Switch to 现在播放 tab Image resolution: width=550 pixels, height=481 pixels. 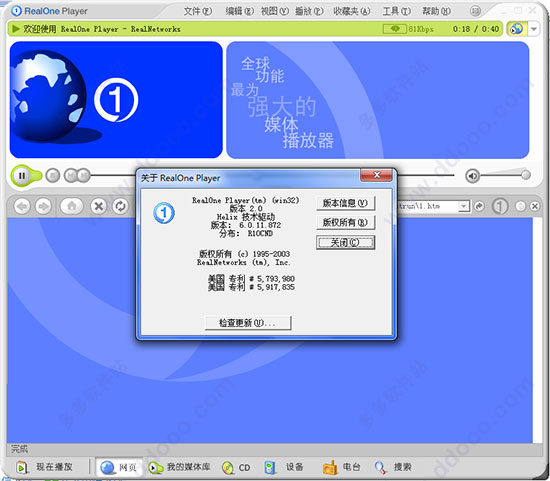coord(46,467)
